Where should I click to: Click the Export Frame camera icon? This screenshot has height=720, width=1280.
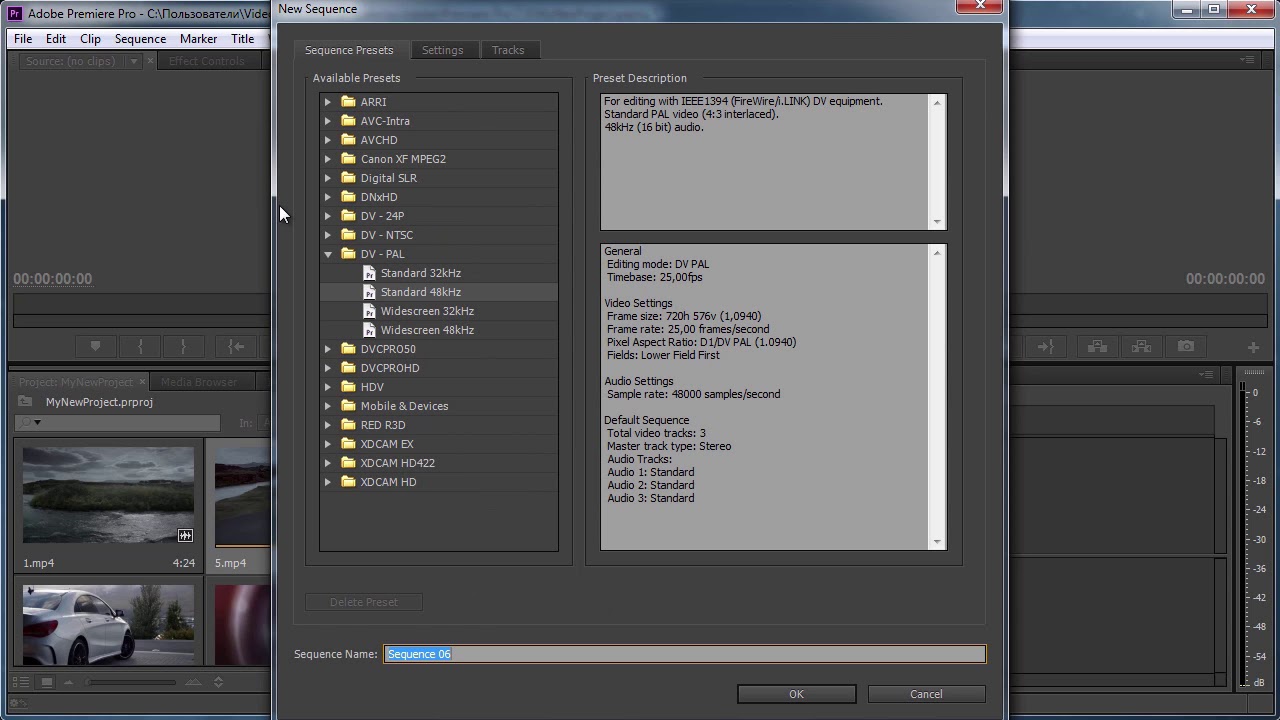pyautogui.click(x=1185, y=347)
